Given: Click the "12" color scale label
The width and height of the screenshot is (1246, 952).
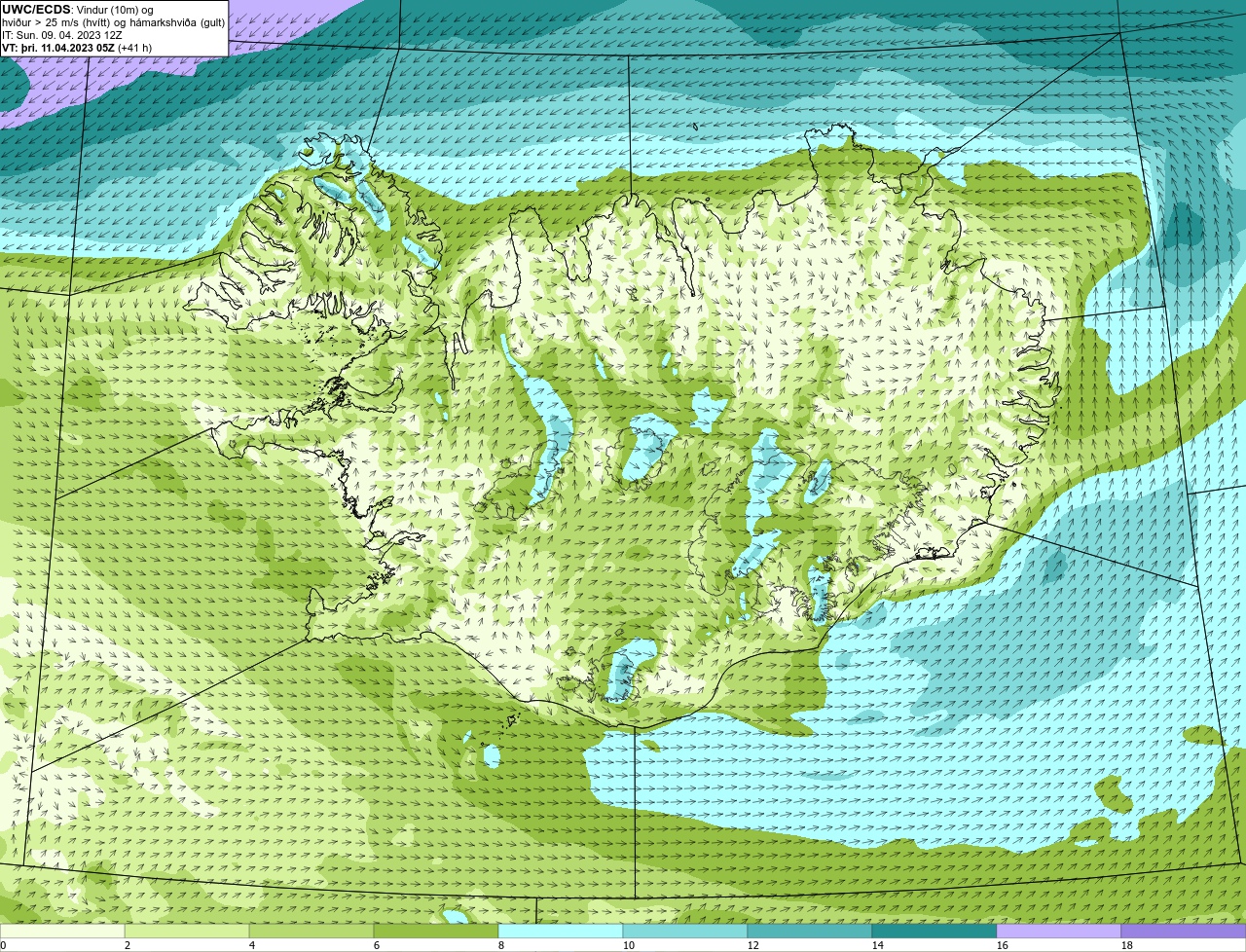Looking at the screenshot, I should click(x=753, y=945).
